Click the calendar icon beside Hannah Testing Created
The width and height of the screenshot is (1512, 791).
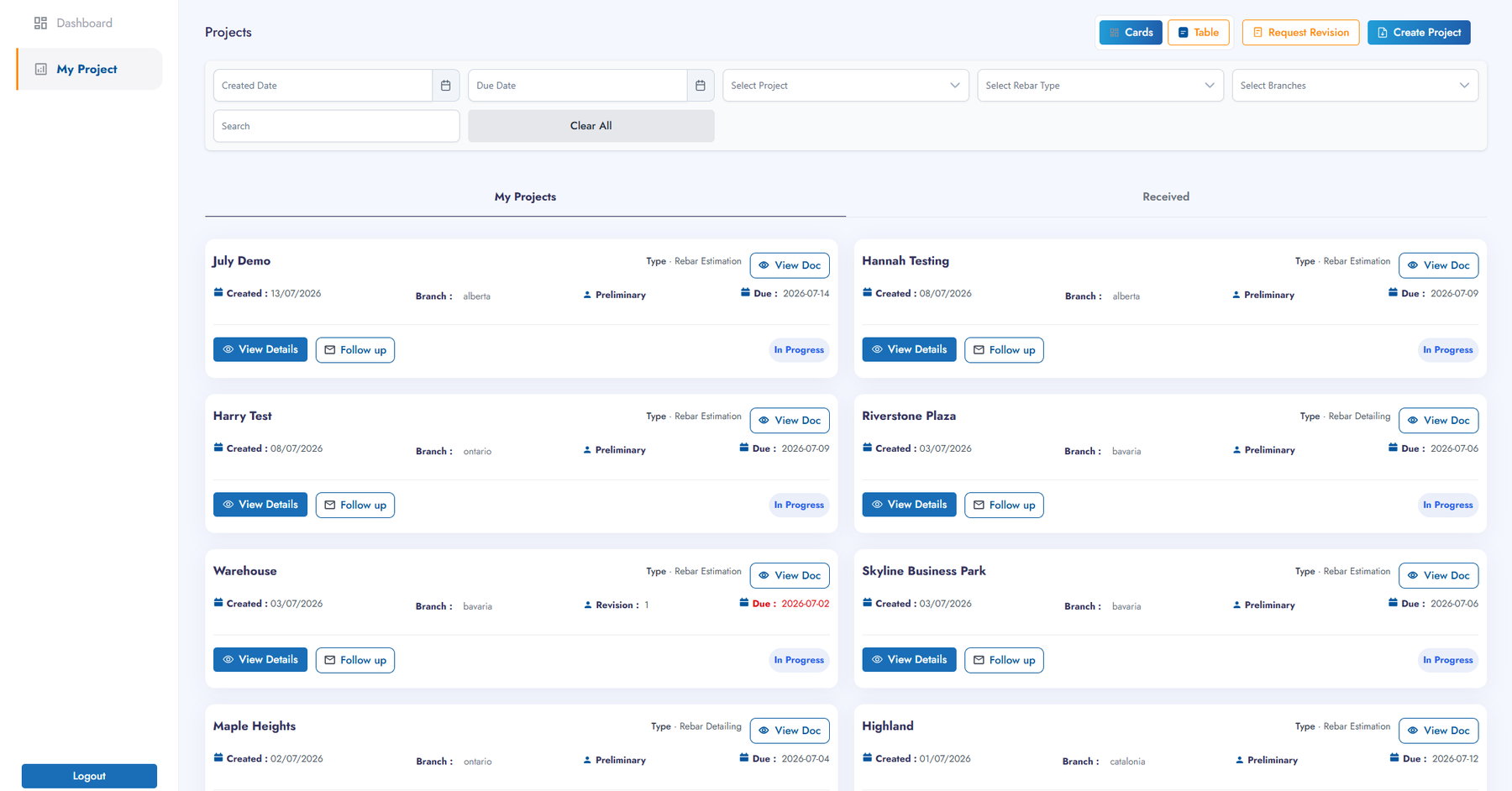(867, 292)
